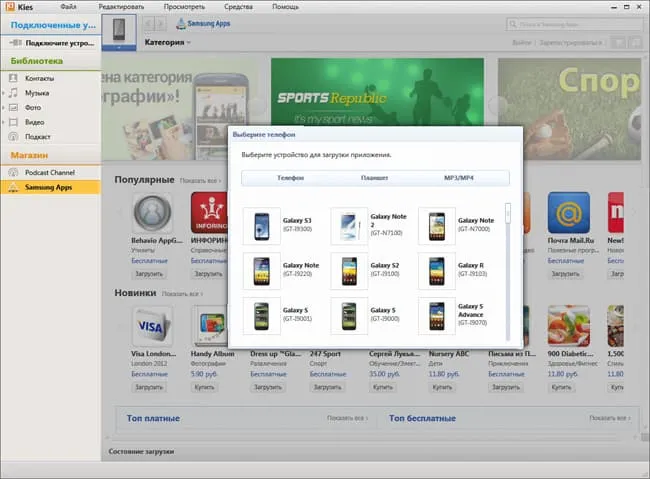650x479 pixels.
Task: Expand the Музыка library tree item
Action: [3, 93]
